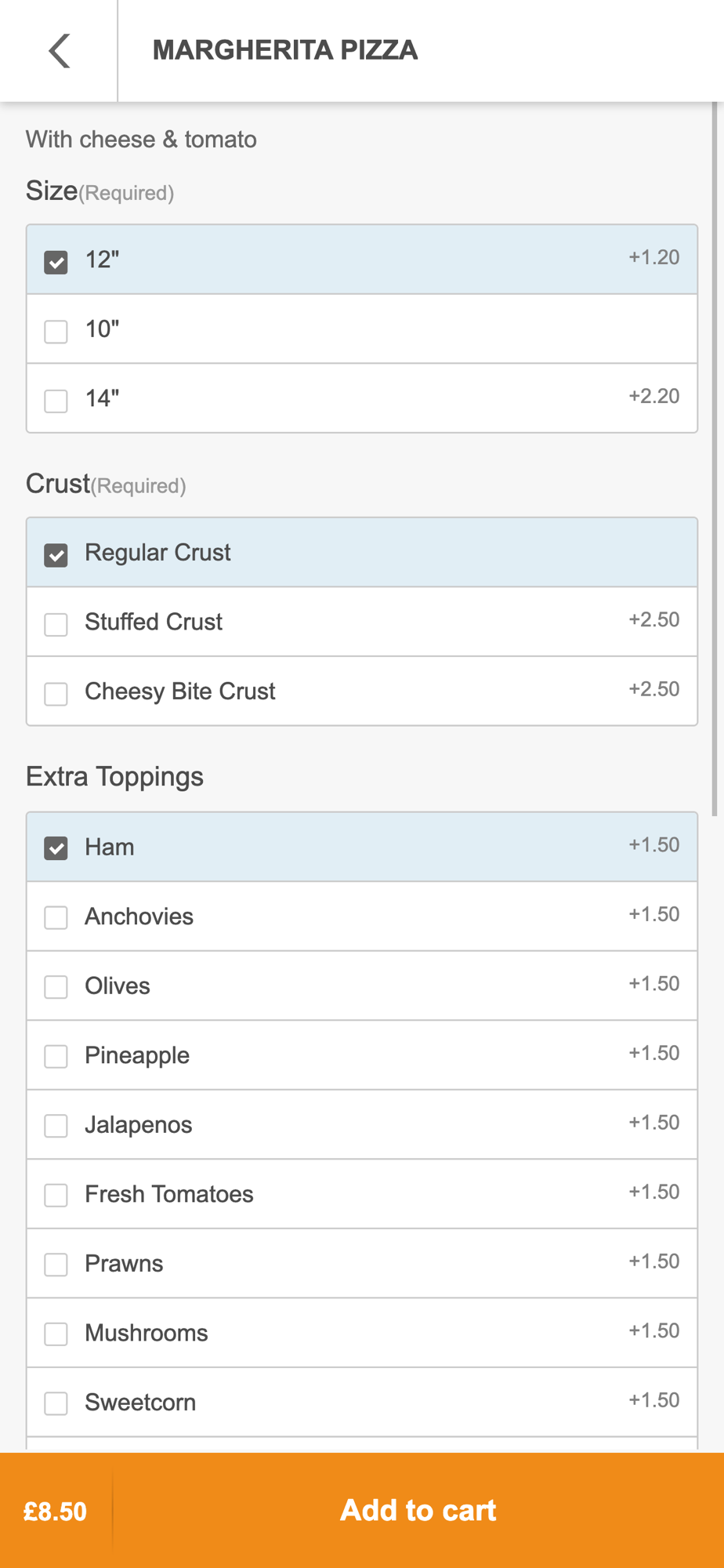
Task: Check the Jalapenos topping box
Action: coord(56,1126)
